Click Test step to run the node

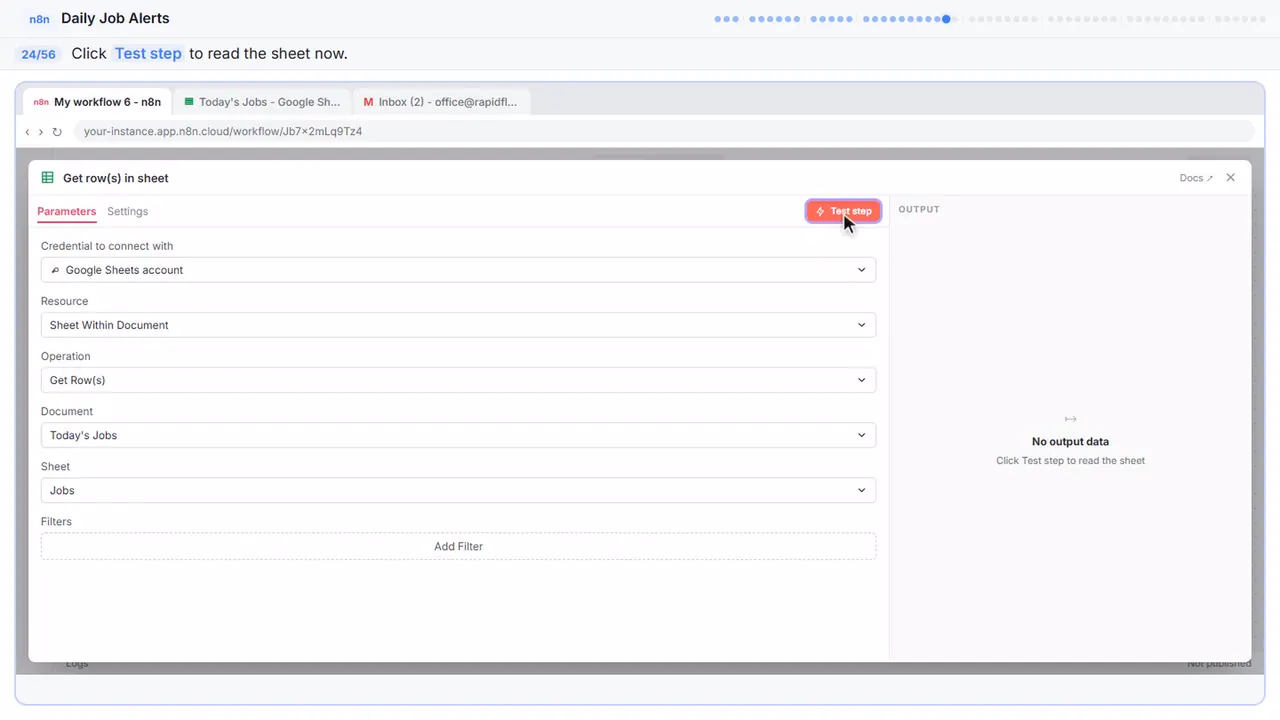(x=843, y=211)
